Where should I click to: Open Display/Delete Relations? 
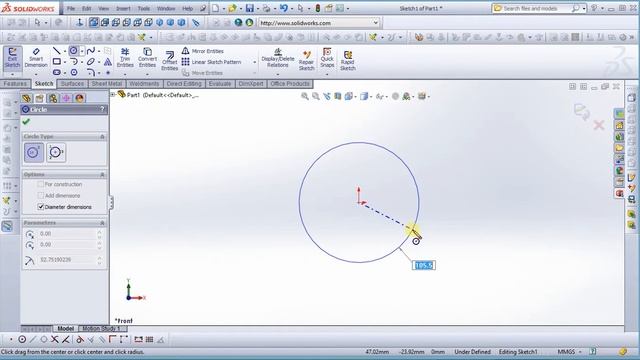[278, 58]
